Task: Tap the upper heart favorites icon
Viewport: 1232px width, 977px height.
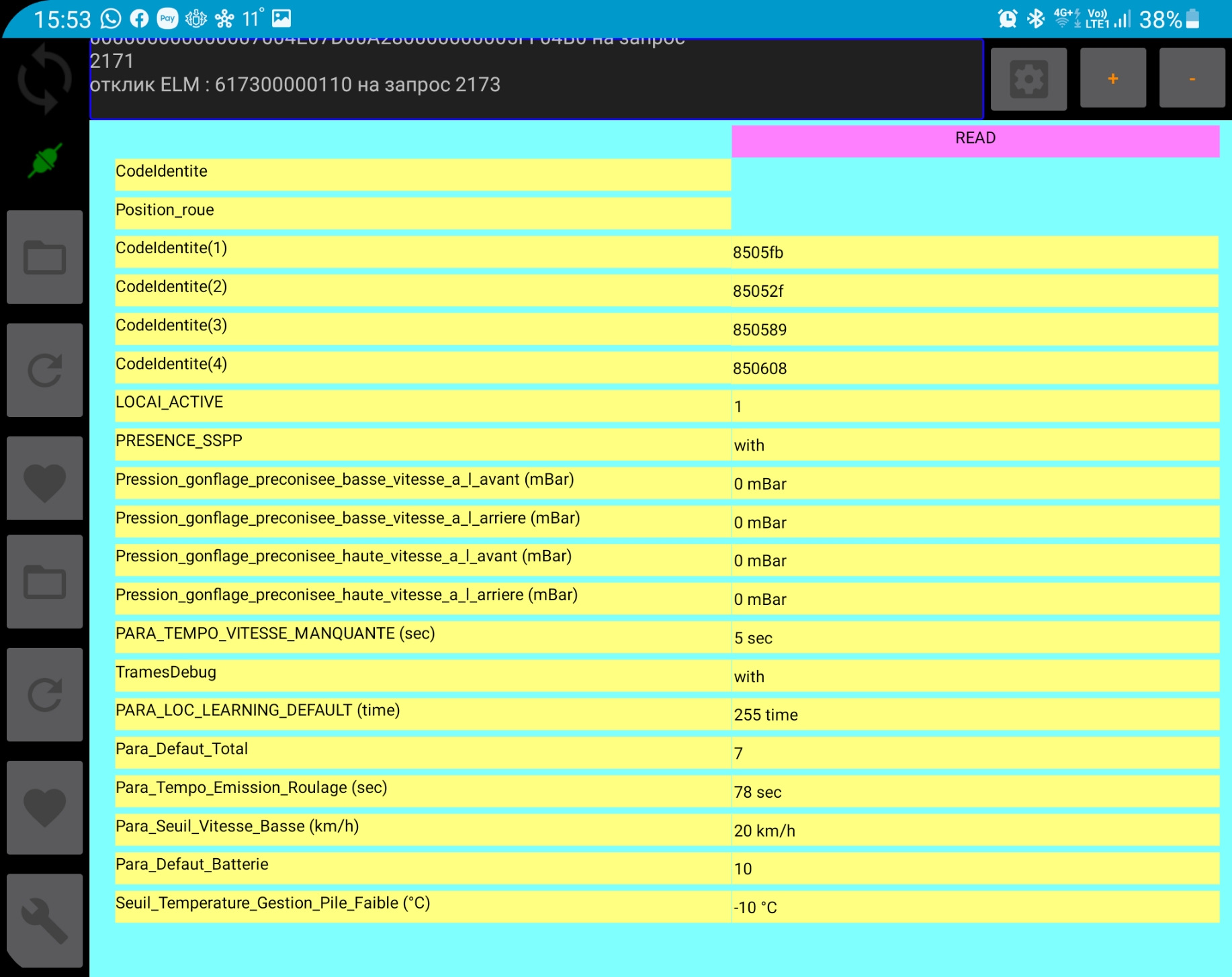Action: tap(45, 479)
